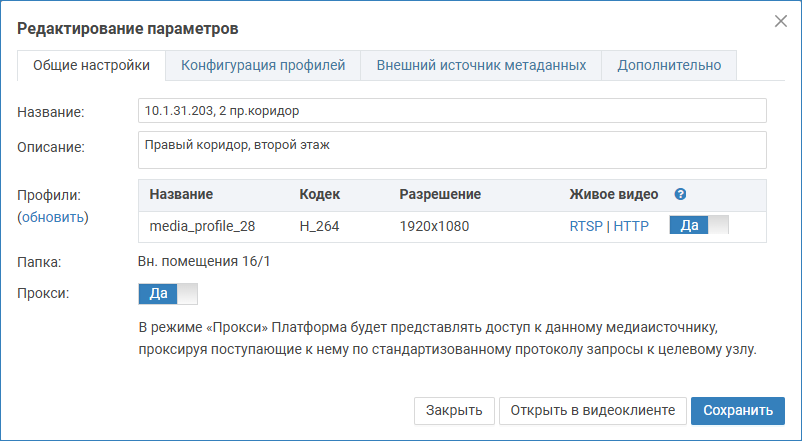Toggle live video switch for media_profile_28

tap(699, 226)
